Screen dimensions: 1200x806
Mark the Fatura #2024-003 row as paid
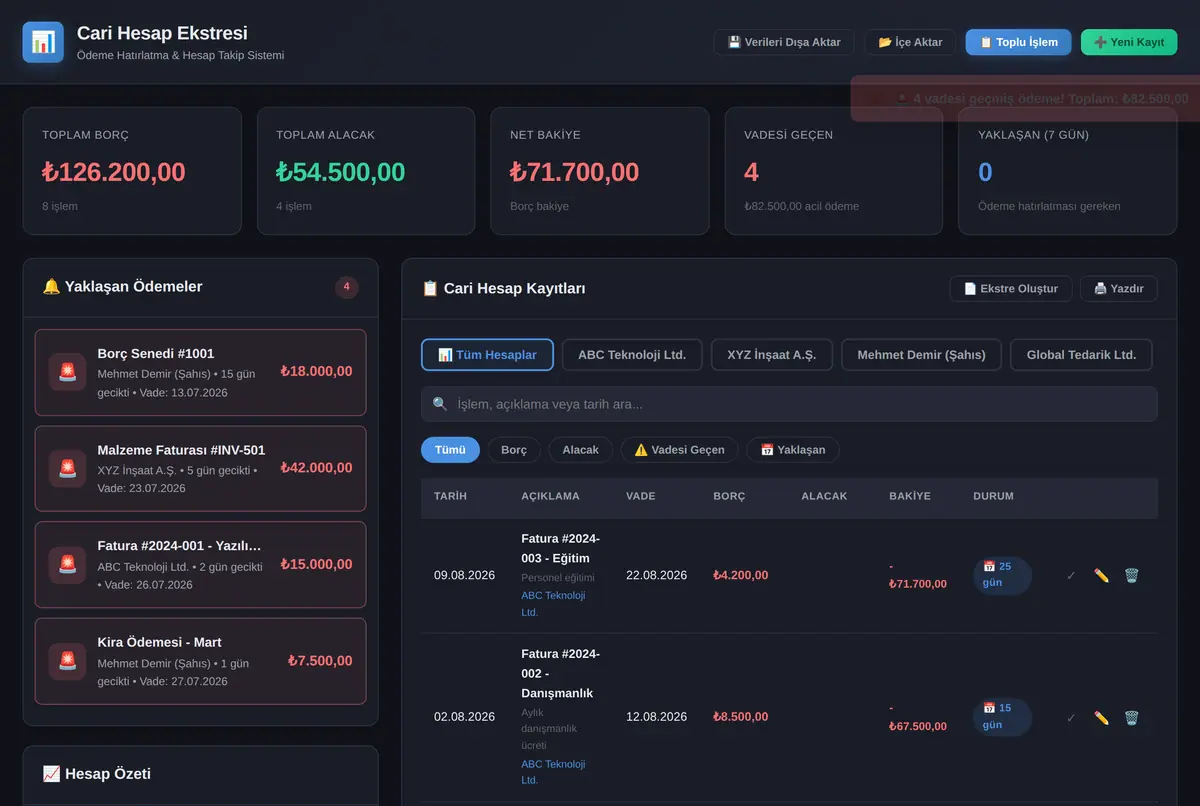(1071, 576)
